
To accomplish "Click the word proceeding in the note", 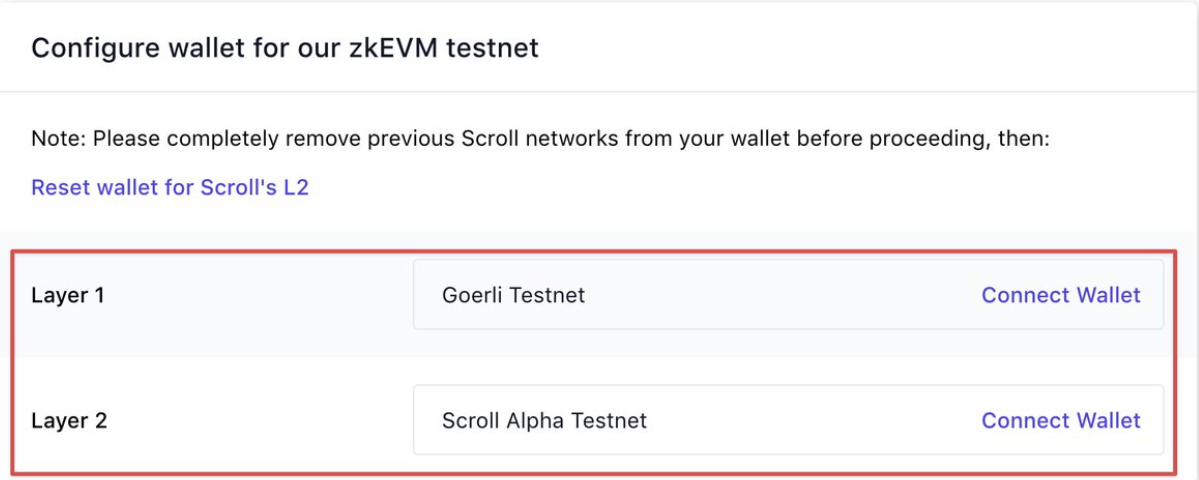I will click(x=919, y=138).
